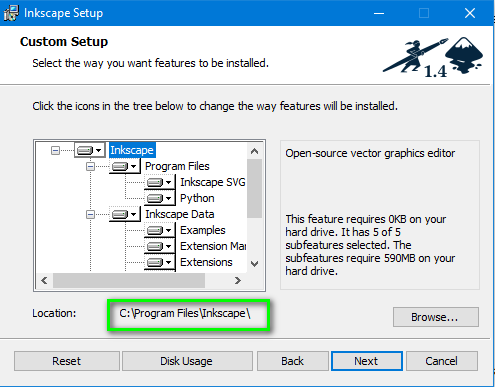Open the Inkscape Data feature drive icon
Viewport: 495px width, 387px height.
coord(124,214)
